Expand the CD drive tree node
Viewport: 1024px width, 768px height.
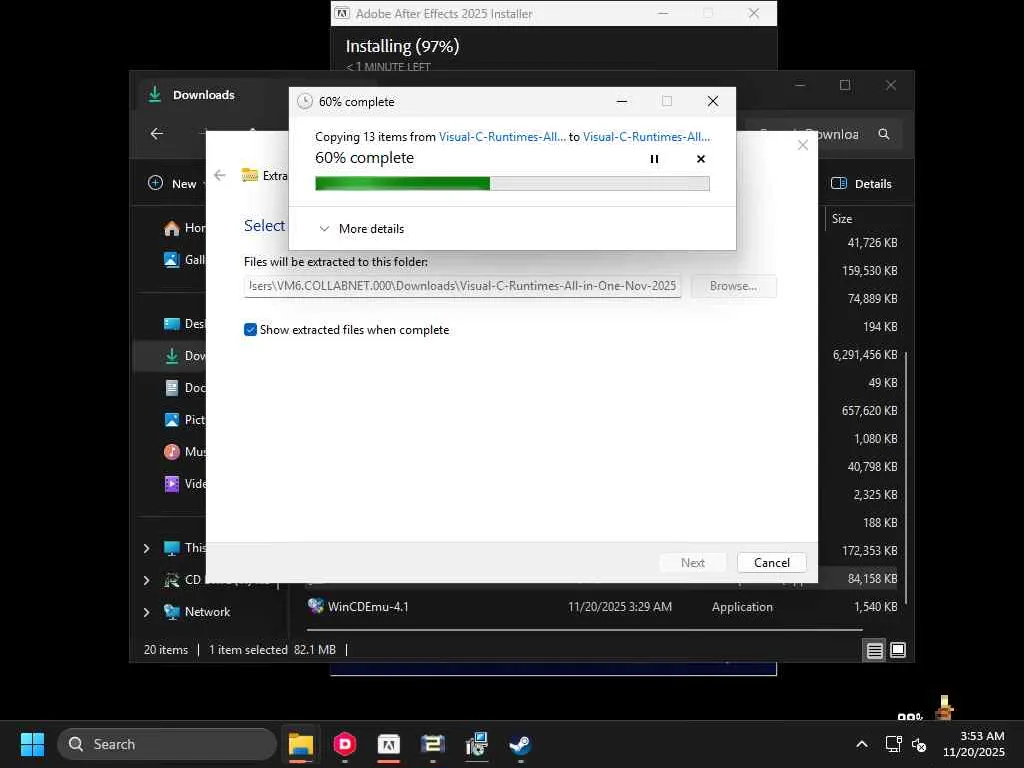click(x=146, y=580)
